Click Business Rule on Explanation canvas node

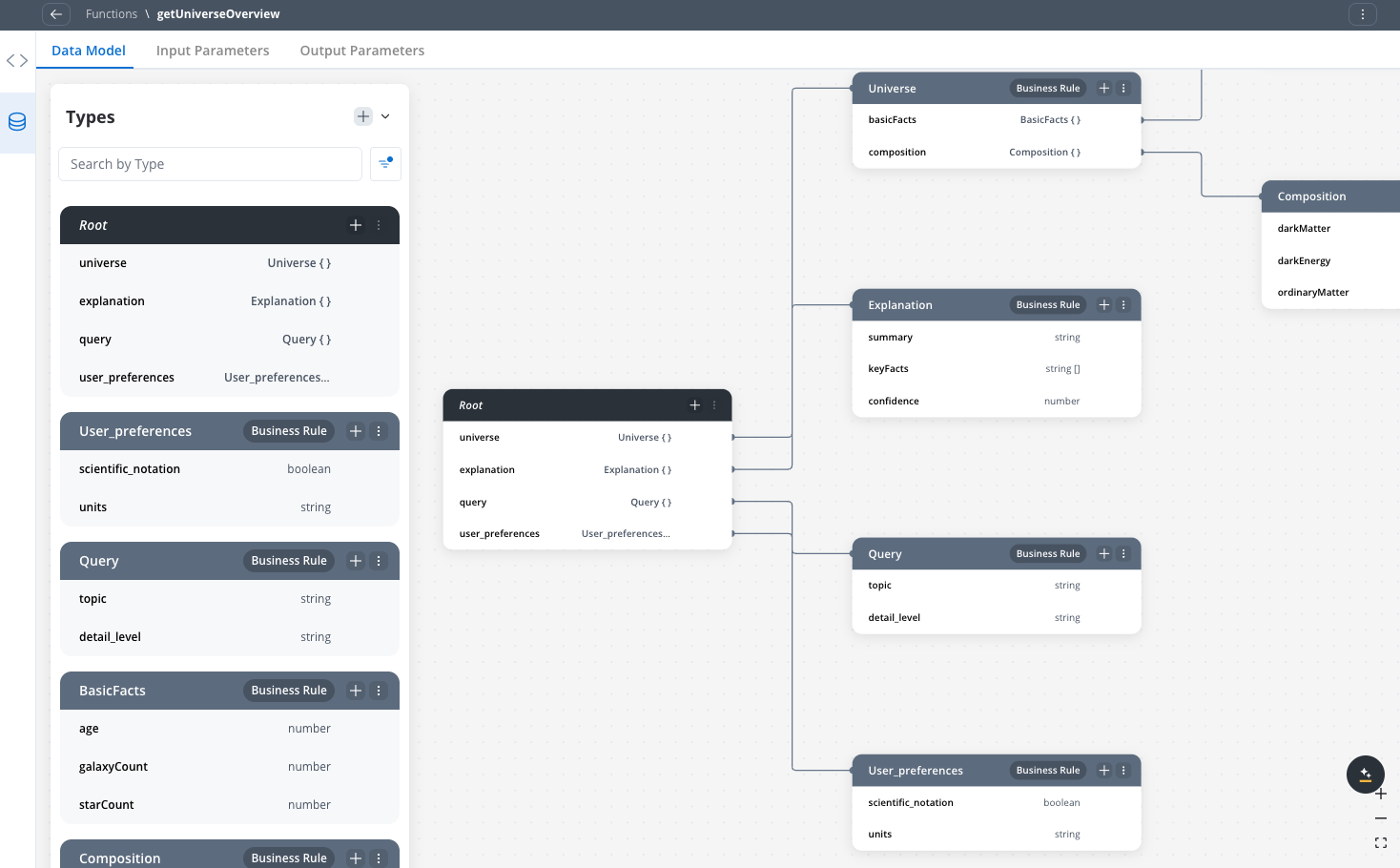click(x=1048, y=305)
